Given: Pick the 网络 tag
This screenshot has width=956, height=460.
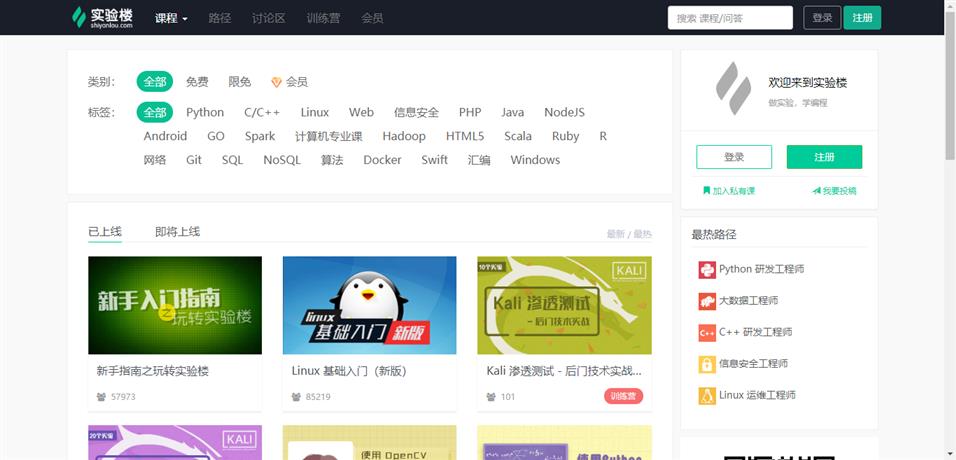Looking at the screenshot, I should [155, 160].
